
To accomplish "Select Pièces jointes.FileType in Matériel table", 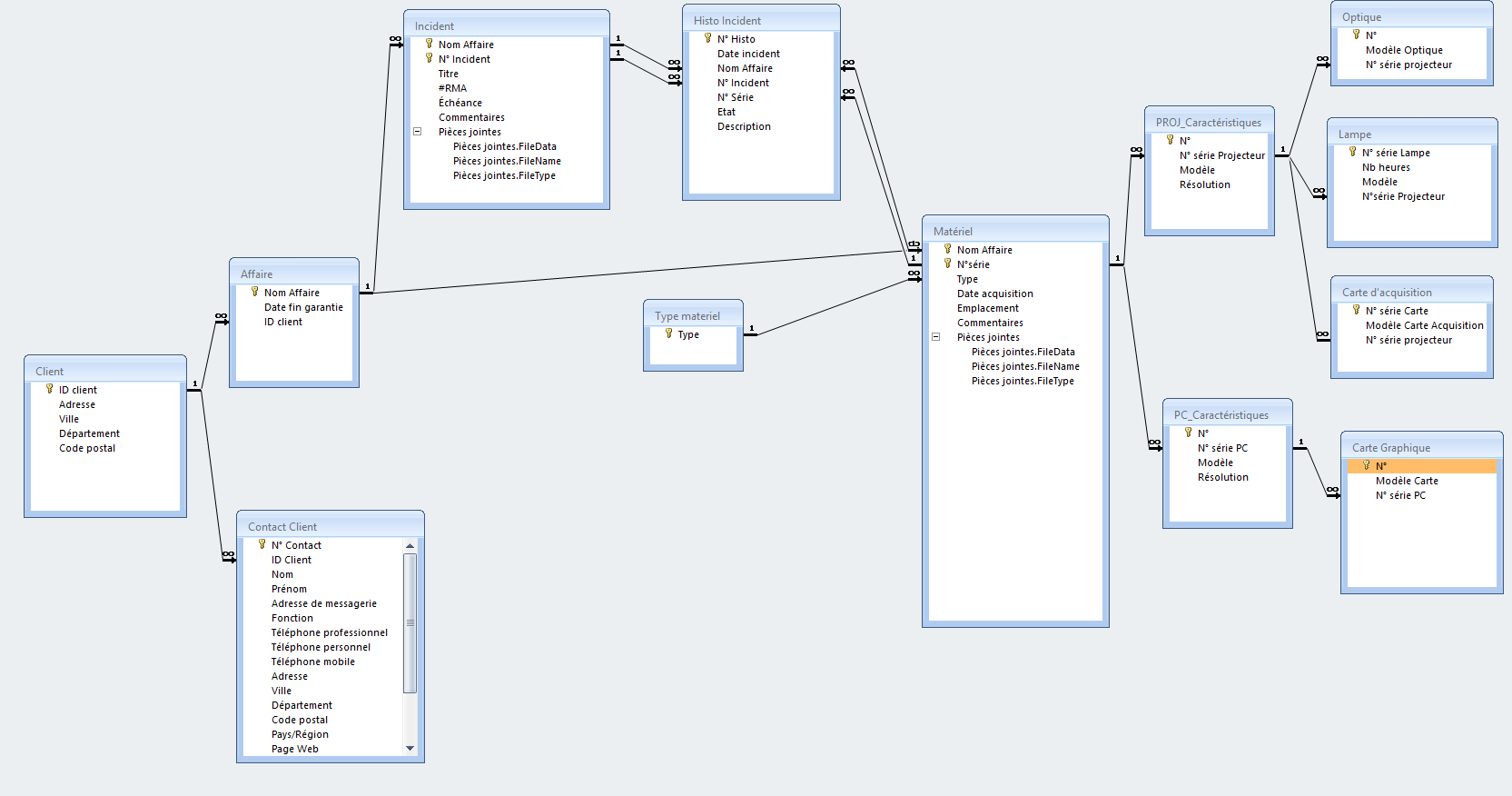I will (1023, 381).
